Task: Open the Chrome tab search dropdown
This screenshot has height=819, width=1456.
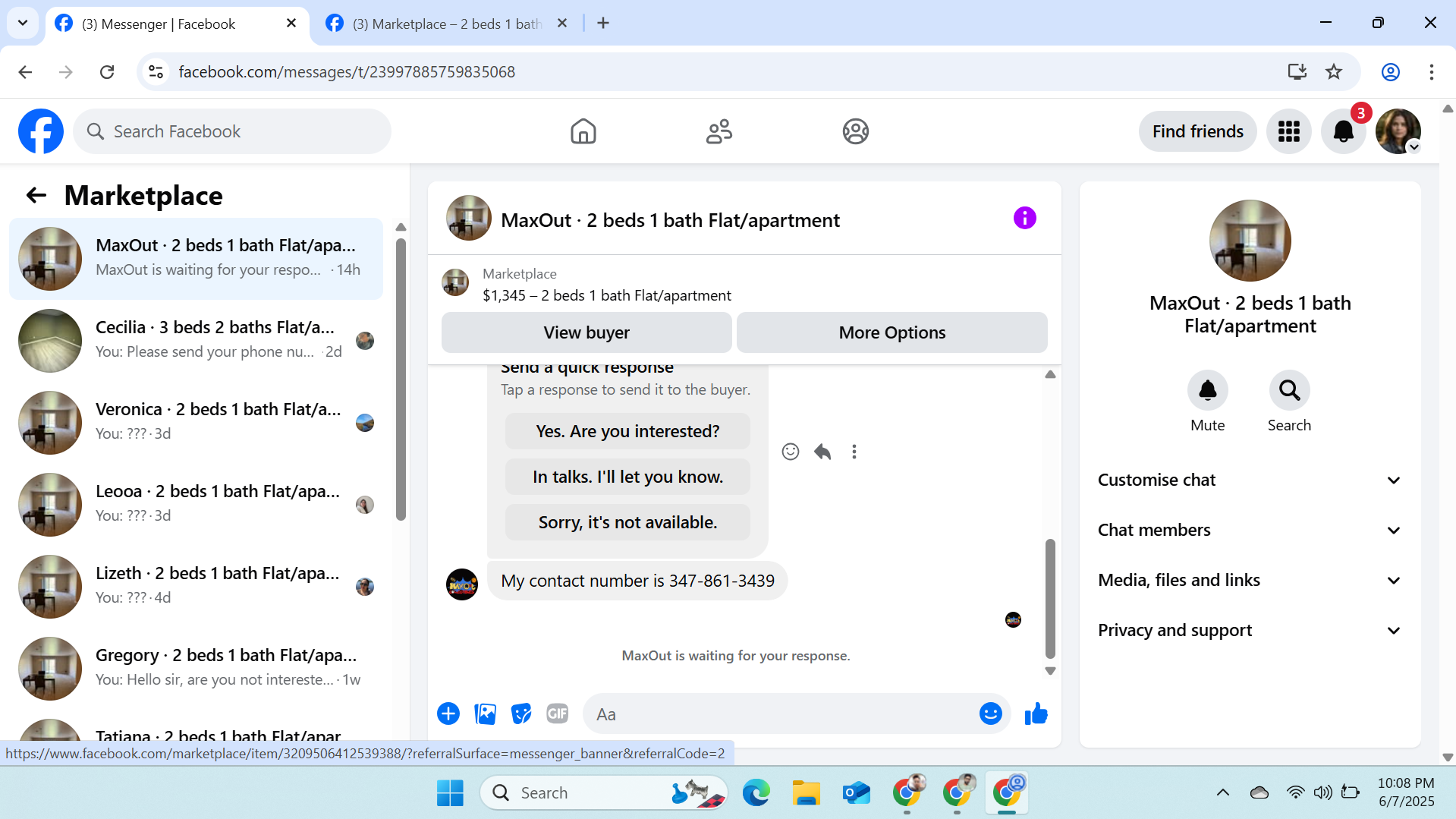Action: pos(23,23)
